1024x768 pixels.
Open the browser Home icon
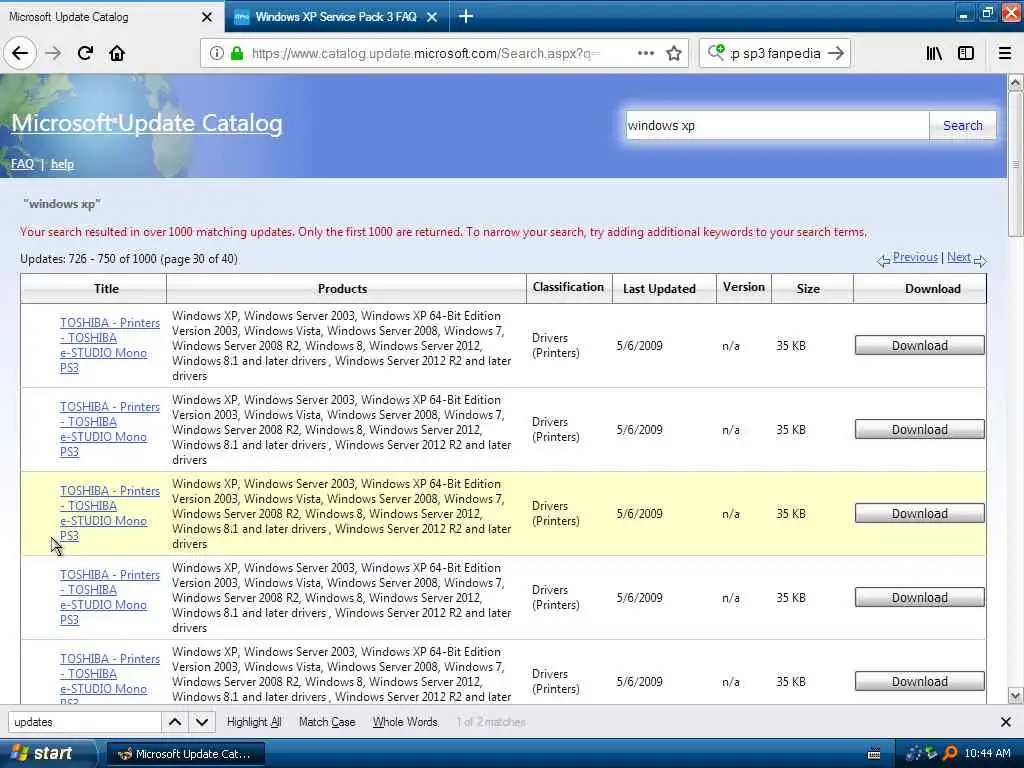117,53
